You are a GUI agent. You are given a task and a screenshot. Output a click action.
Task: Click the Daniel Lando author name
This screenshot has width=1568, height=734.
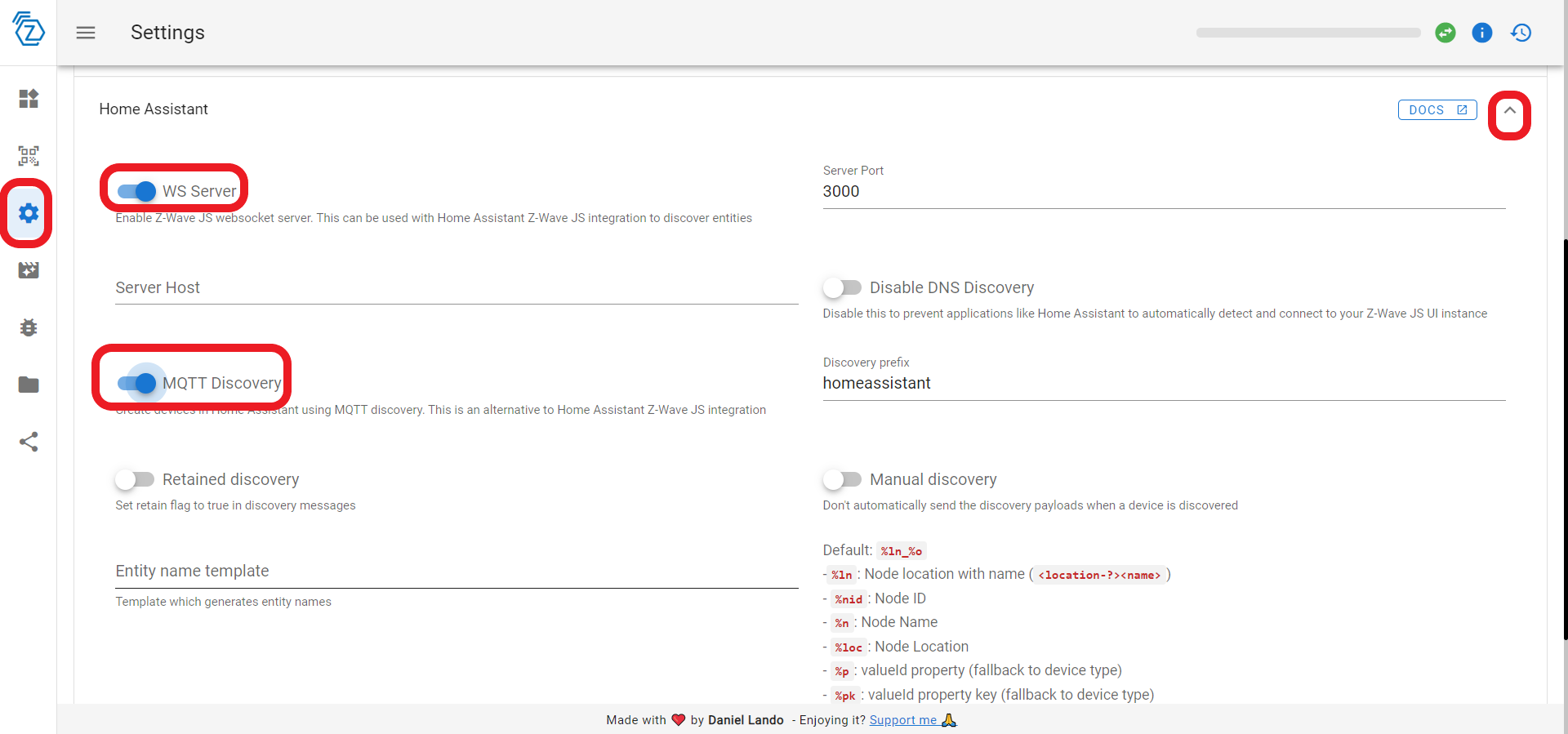pos(746,720)
